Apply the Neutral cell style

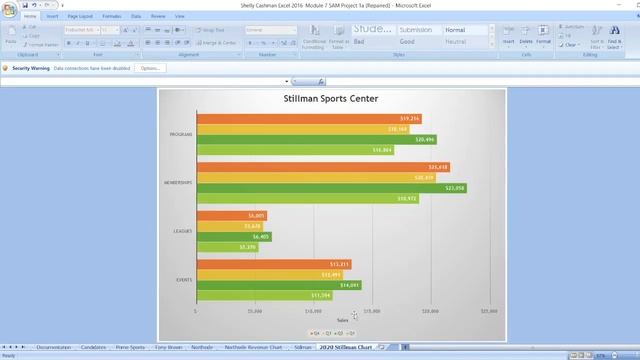pos(465,42)
